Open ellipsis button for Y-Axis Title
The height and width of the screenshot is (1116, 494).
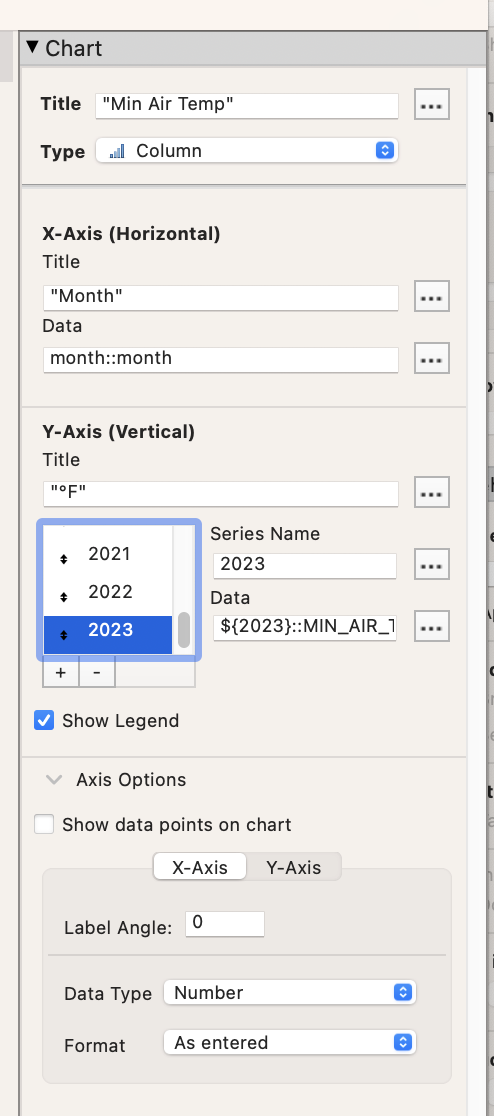coord(431,492)
